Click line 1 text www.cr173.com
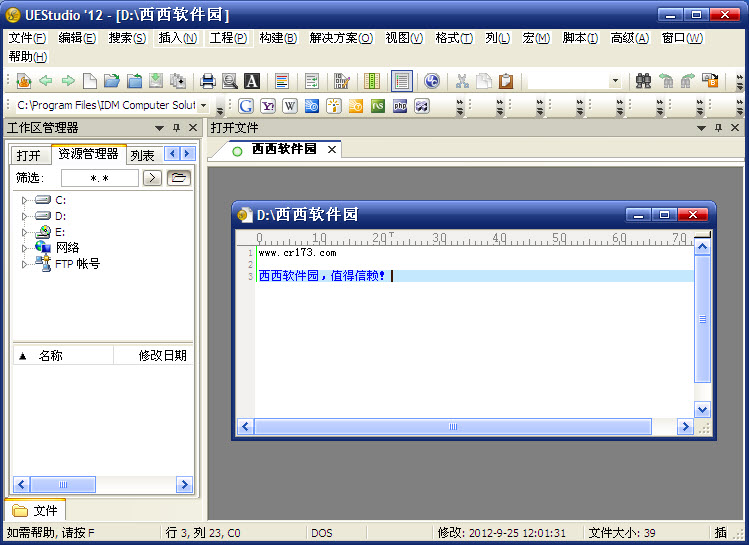The width and height of the screenshot is (749, 545). point(298,253)
